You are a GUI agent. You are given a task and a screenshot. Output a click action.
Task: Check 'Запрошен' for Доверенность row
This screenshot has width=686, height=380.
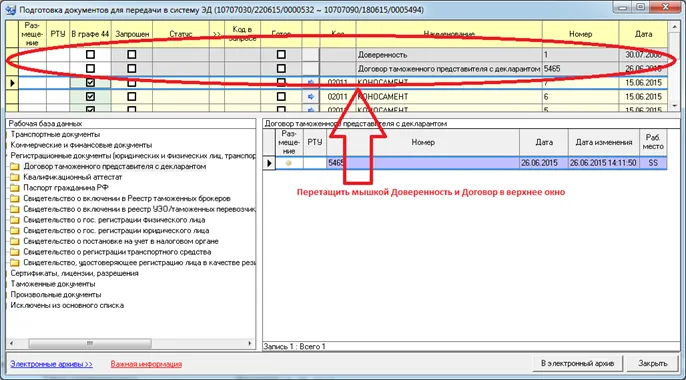[132, 55]
